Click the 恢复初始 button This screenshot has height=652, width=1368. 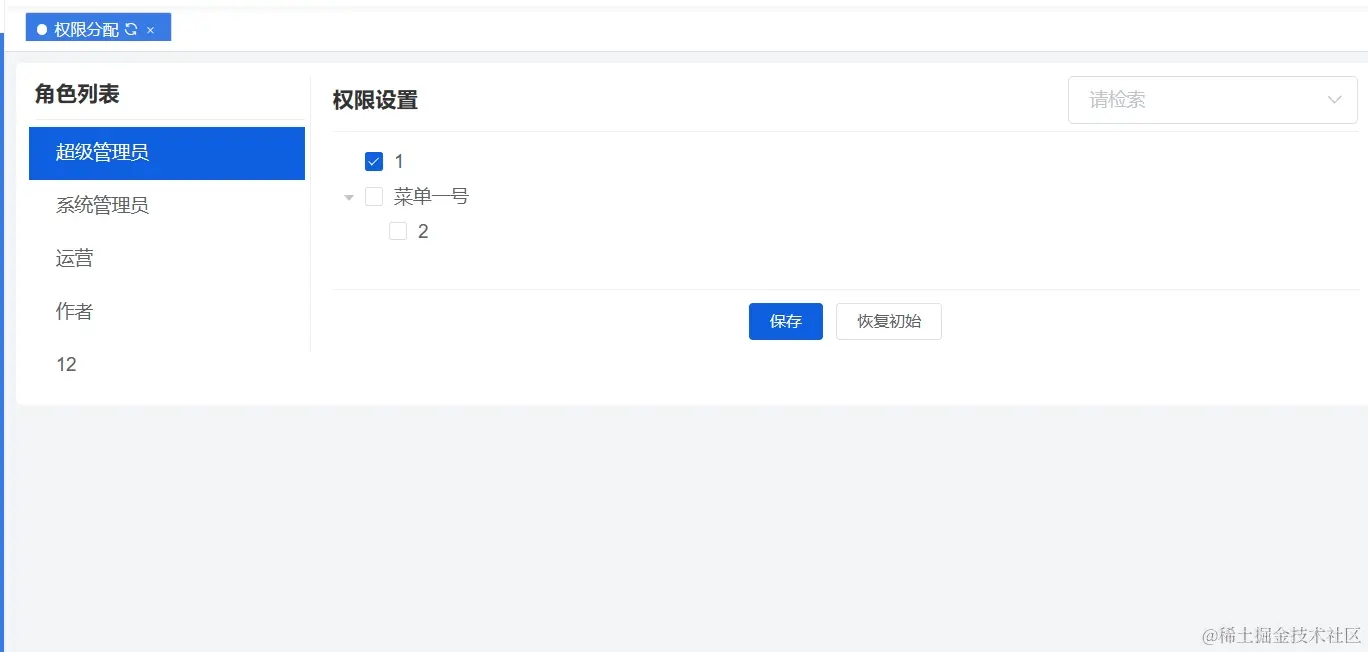[889, 321]
